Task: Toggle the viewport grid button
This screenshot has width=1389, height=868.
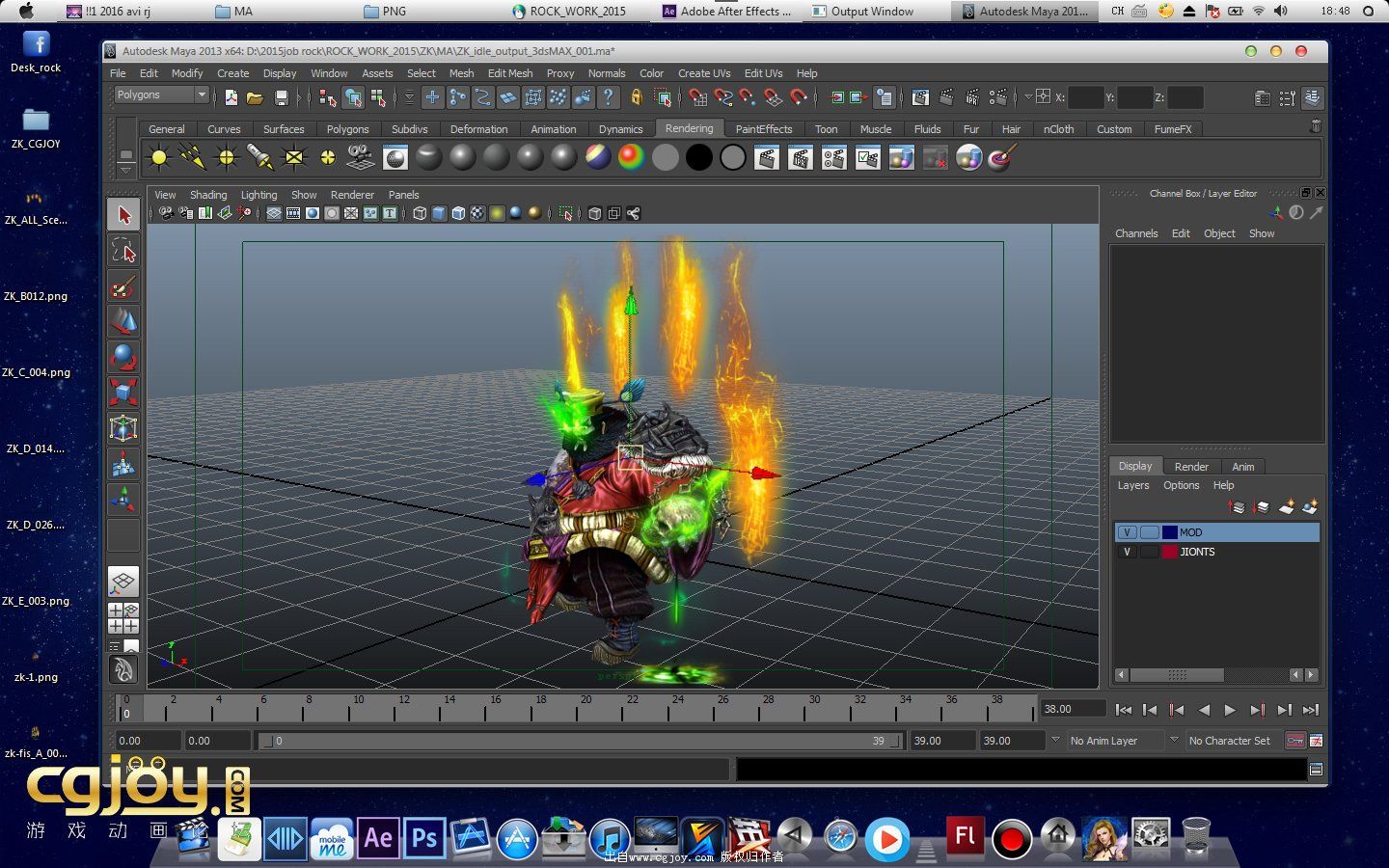Action: [274, 213]
